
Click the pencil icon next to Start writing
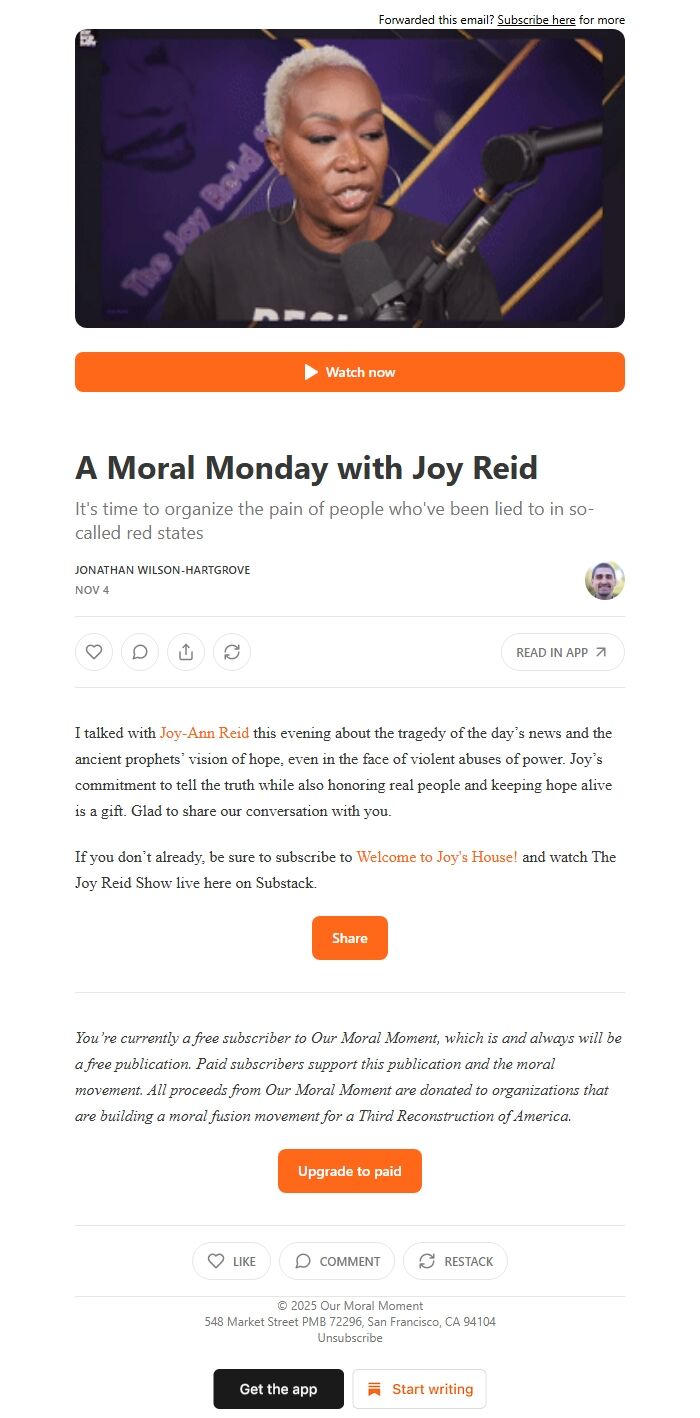[374, 1389]
